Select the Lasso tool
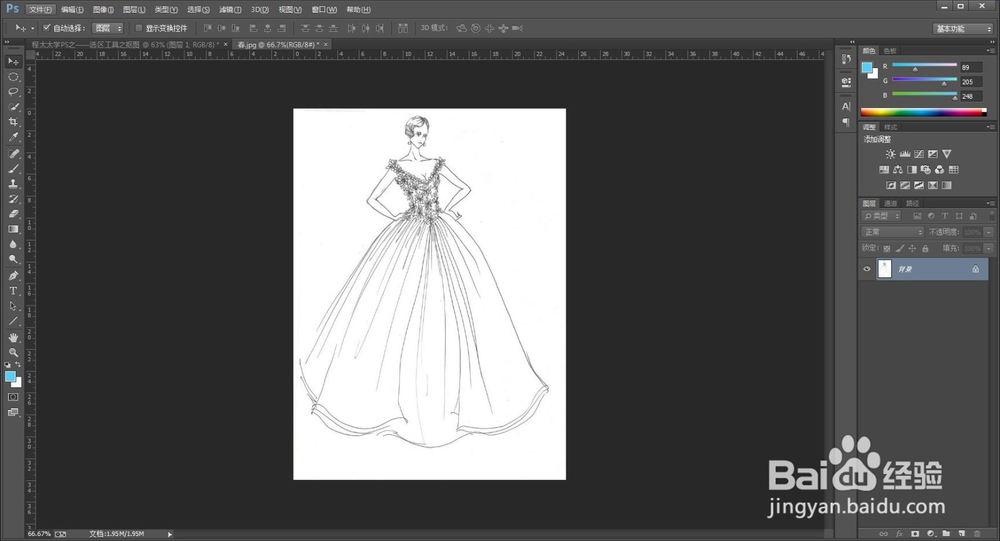Viewport: 1000px width, 541px height. [x=14, y=91]
